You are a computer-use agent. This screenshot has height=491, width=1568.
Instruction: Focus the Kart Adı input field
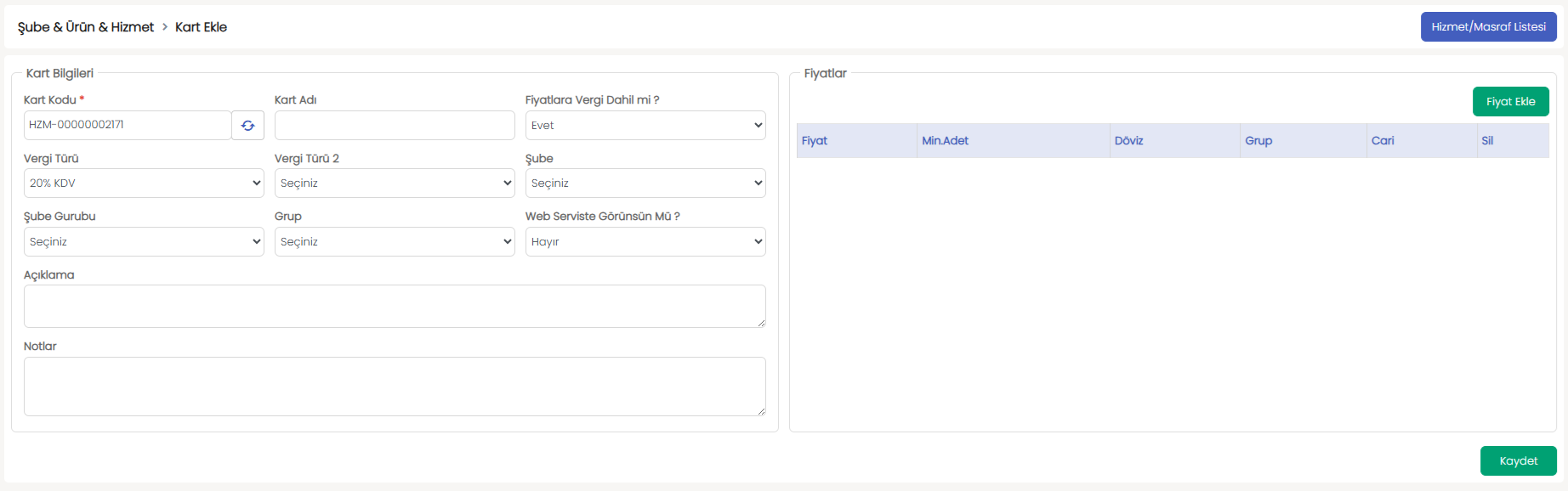pyautogui.click(x=395, y=125)
